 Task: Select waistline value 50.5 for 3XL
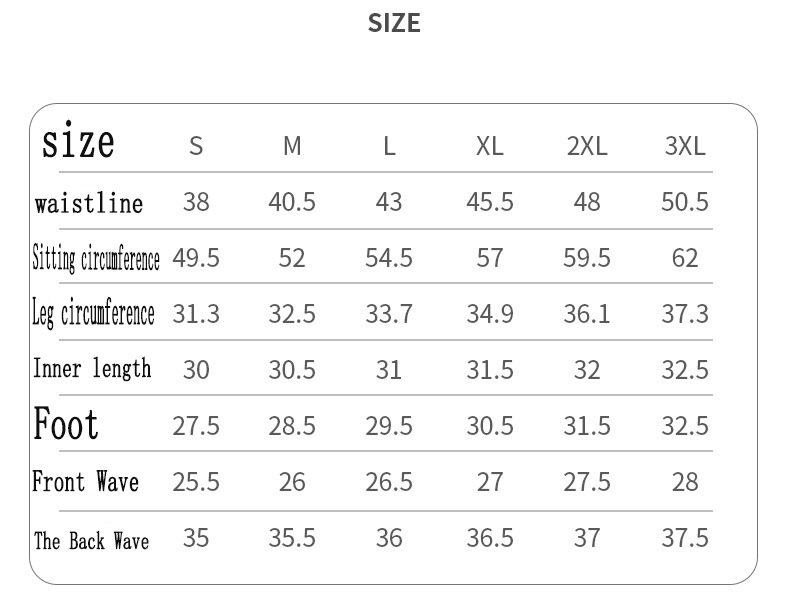coord(685,202)
